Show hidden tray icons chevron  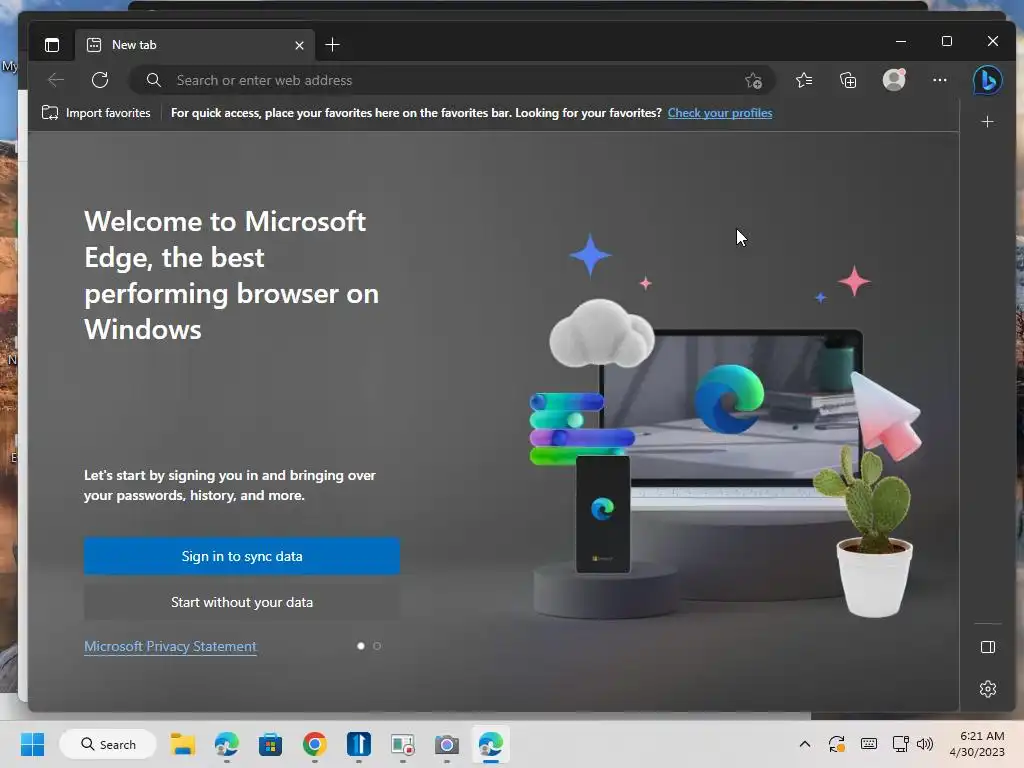point(805,744)
